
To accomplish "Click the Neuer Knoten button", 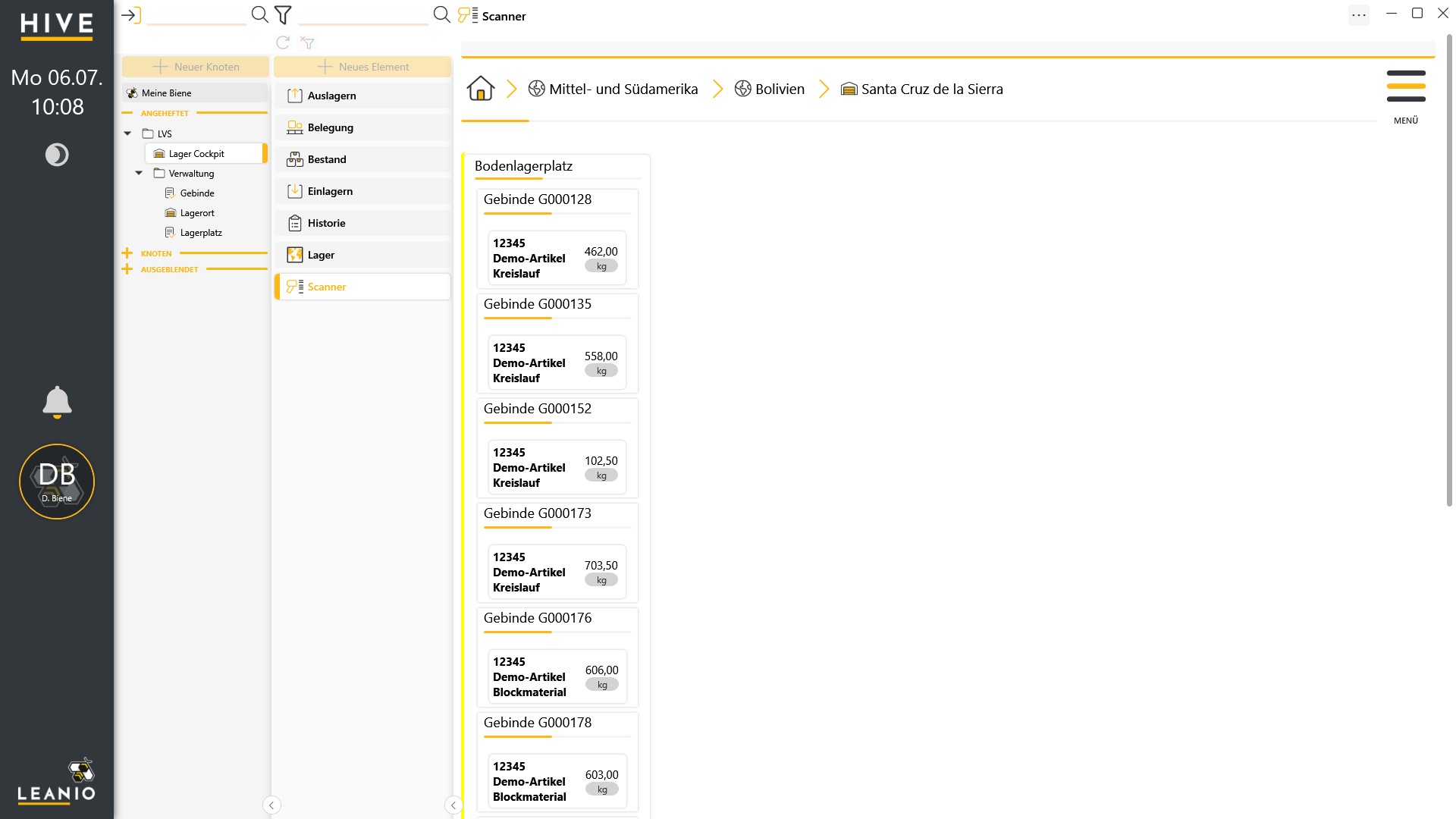I will [x=196, y=67].
